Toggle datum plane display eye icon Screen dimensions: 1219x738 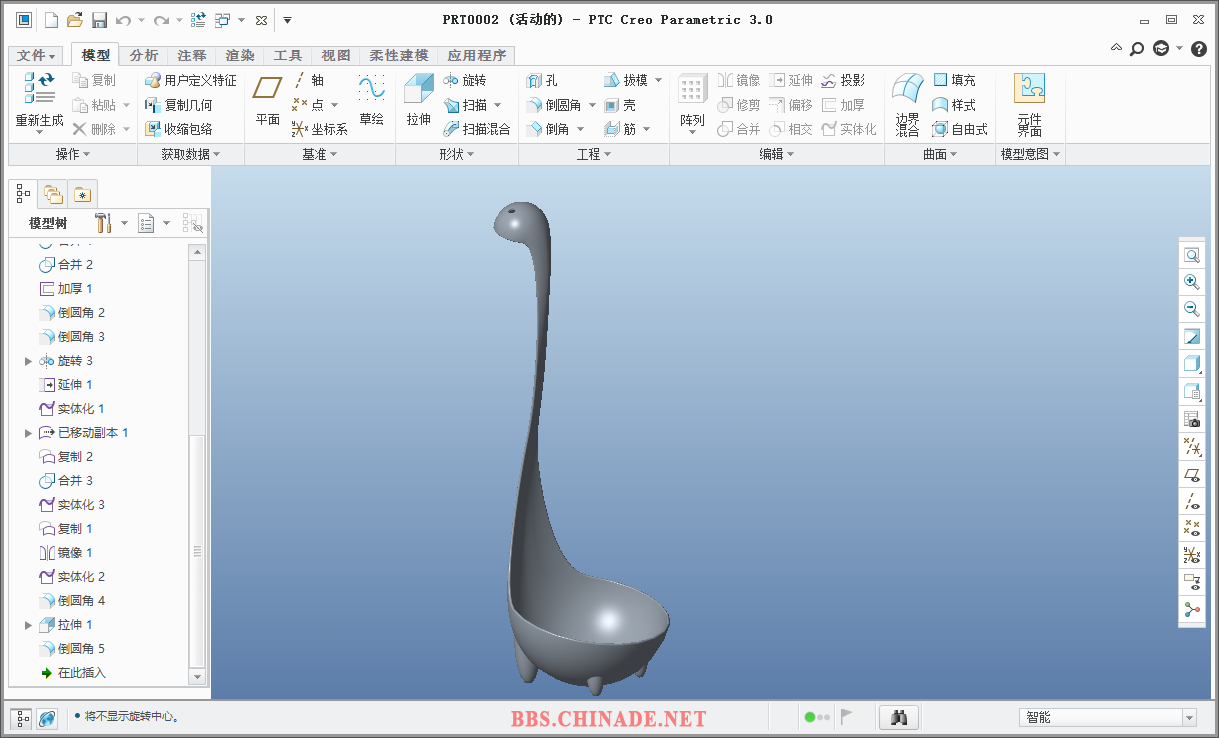click(1191, 474)
